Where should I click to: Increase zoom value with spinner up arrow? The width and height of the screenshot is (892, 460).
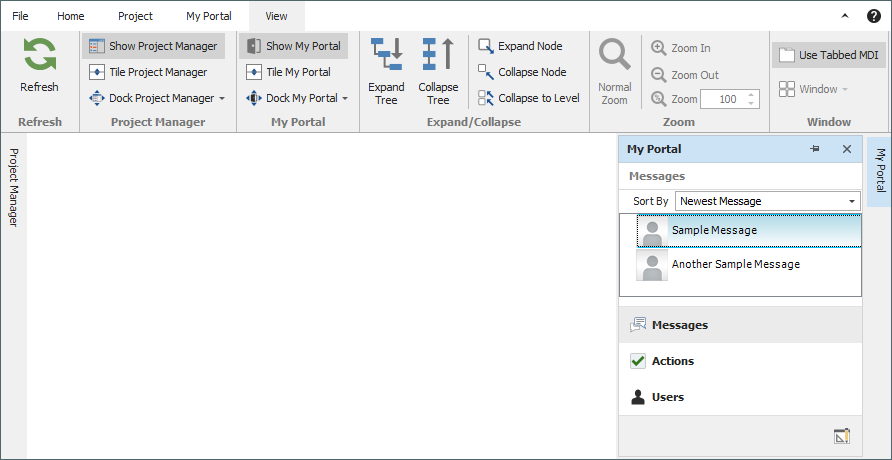click(752, 95)
